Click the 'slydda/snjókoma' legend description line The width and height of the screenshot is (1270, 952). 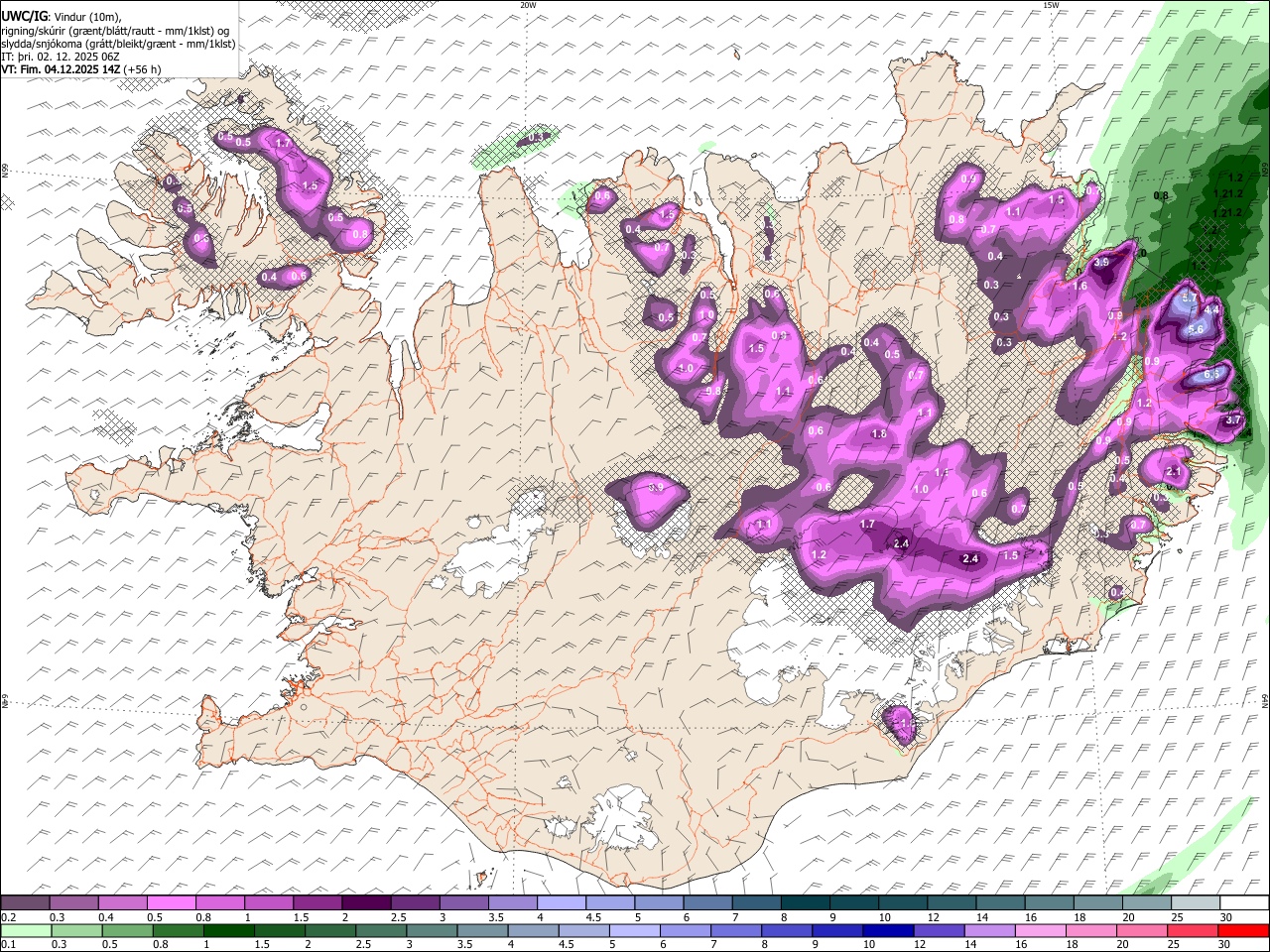coord(119,44)
